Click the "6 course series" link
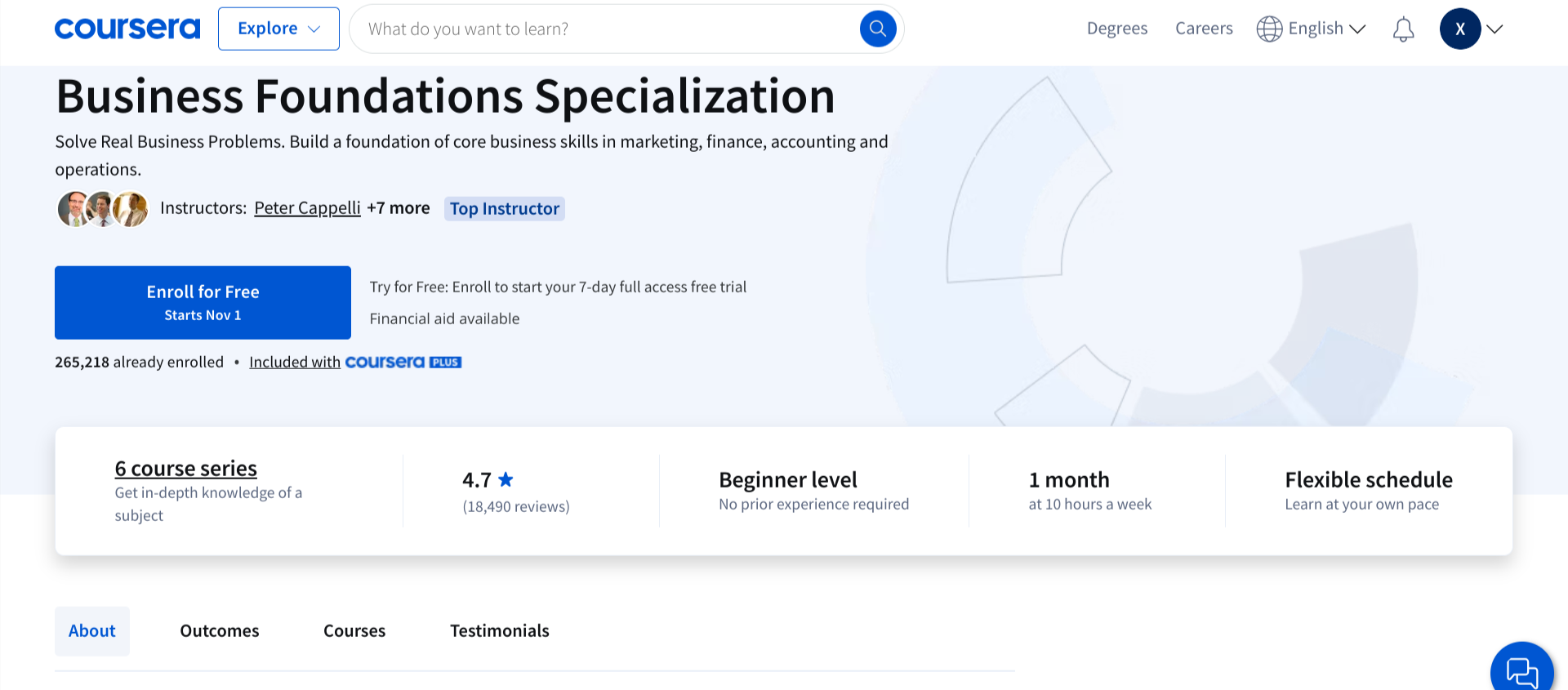This screenshot has height=690, width=1568. pos(186,468)
